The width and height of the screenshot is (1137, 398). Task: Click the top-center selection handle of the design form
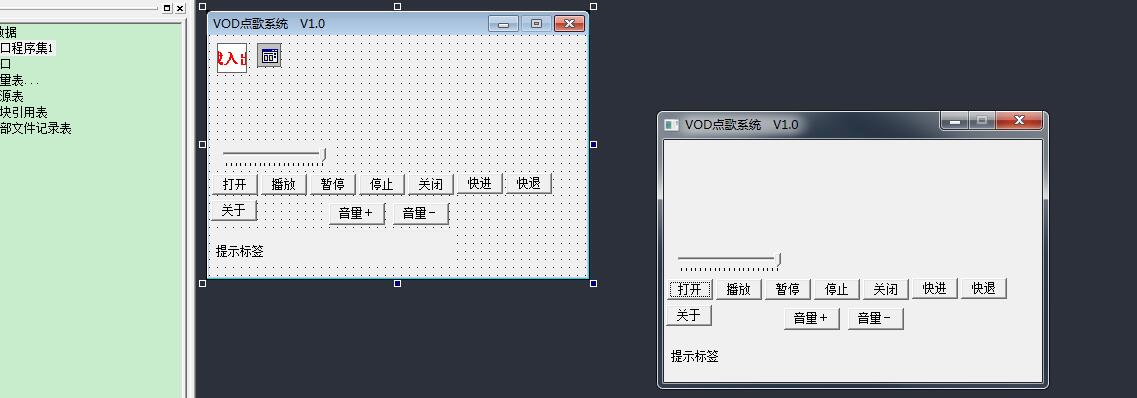(x=397, y=6)
